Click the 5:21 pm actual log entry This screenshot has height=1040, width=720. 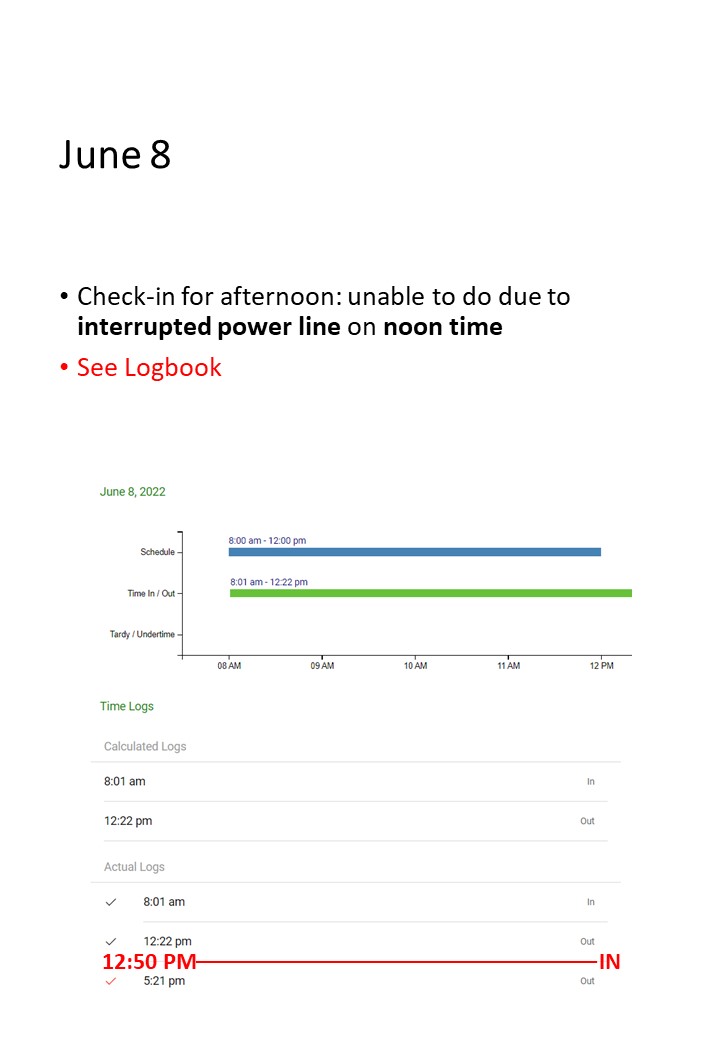coord(164,981)
